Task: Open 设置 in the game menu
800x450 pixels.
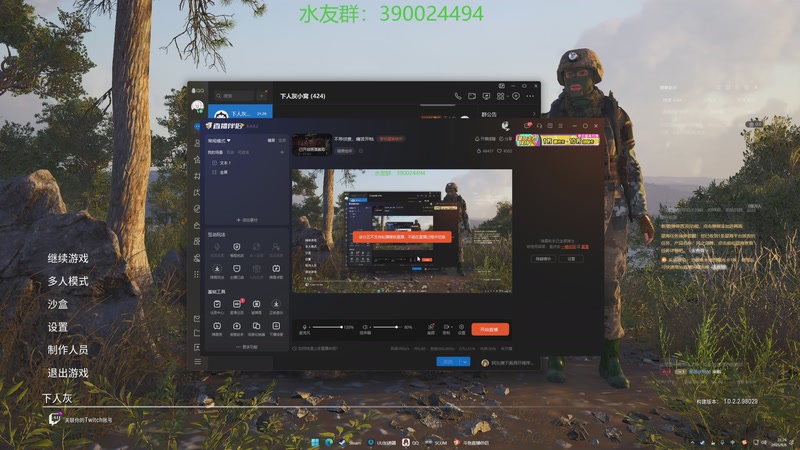Action: pyautogui.click(x=58, y=327)
